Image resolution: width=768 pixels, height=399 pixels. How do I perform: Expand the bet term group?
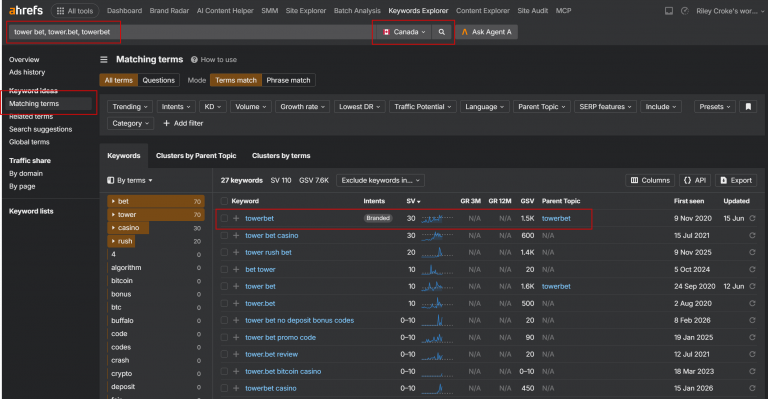coord(113,201)
